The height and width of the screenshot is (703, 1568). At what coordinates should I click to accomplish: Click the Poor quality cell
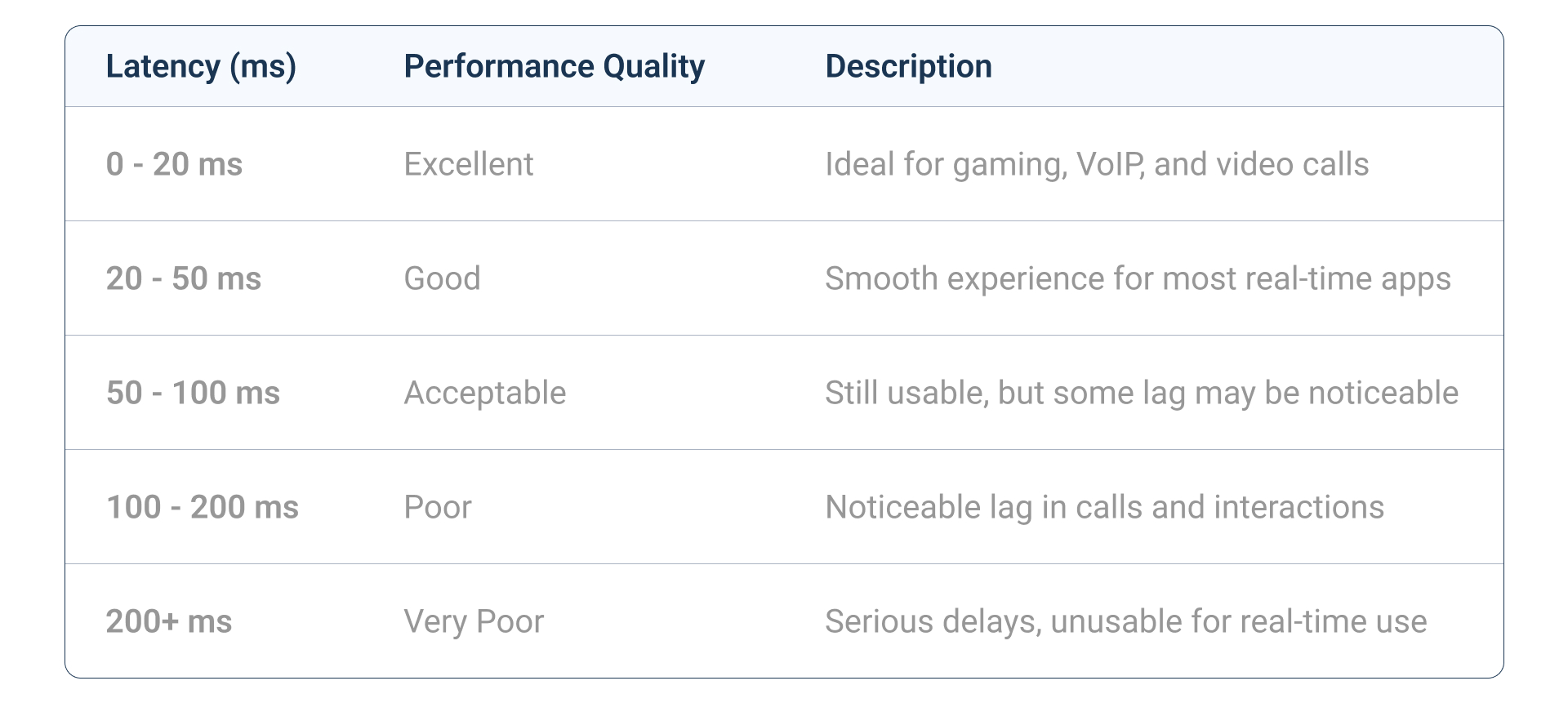(x=438, y=507)
